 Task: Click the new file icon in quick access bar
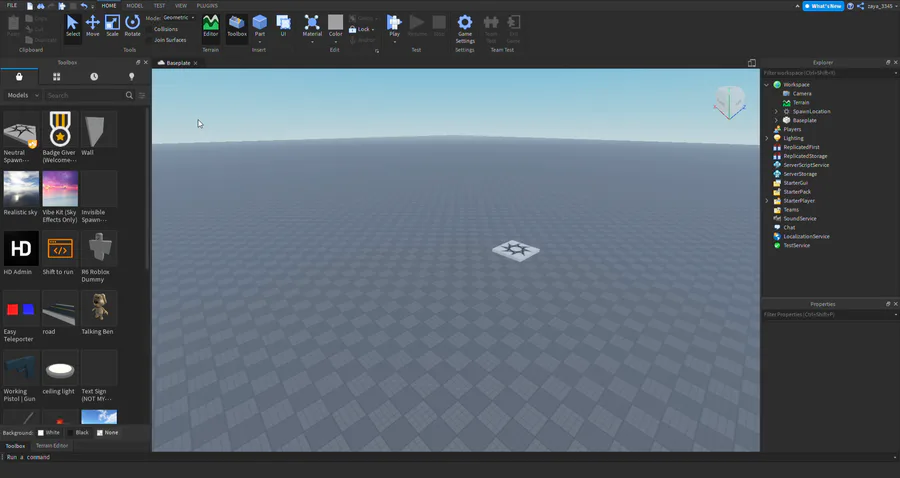[x=30, y=6]
